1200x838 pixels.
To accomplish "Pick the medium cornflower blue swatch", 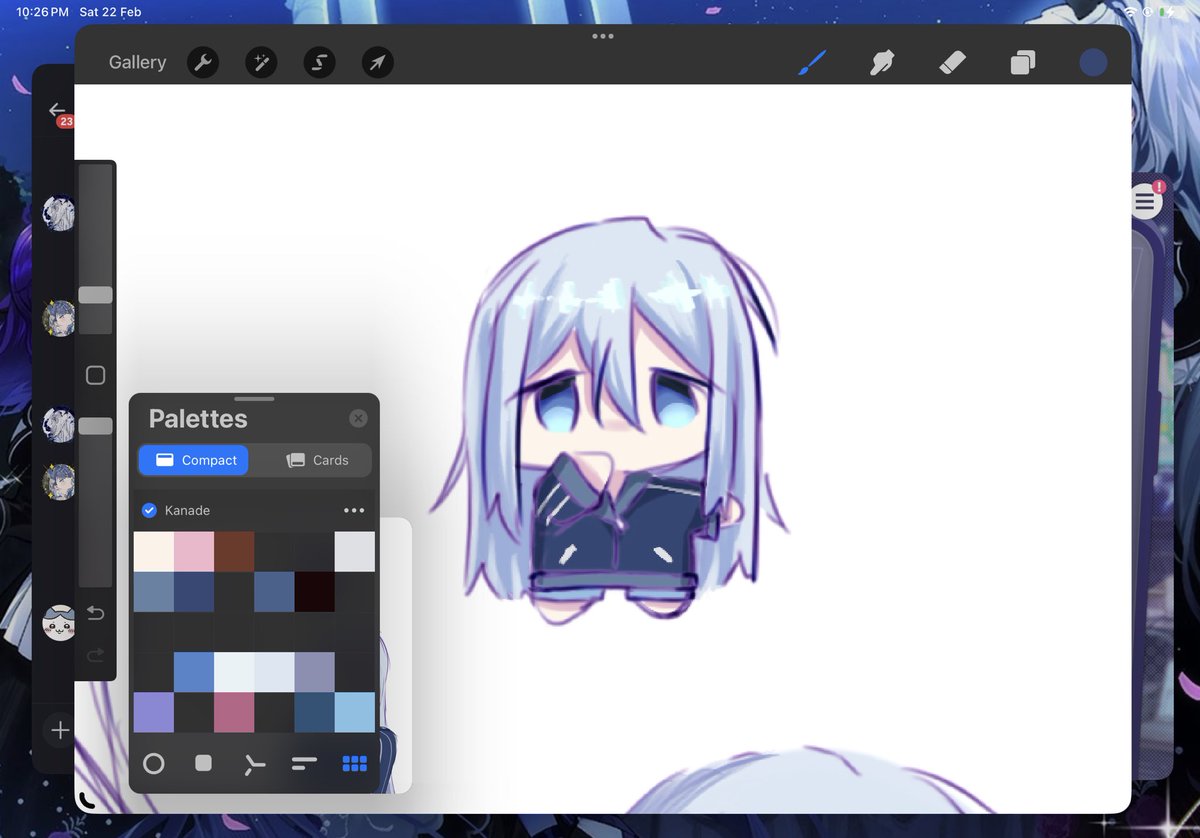I will (x=194, y=672).
